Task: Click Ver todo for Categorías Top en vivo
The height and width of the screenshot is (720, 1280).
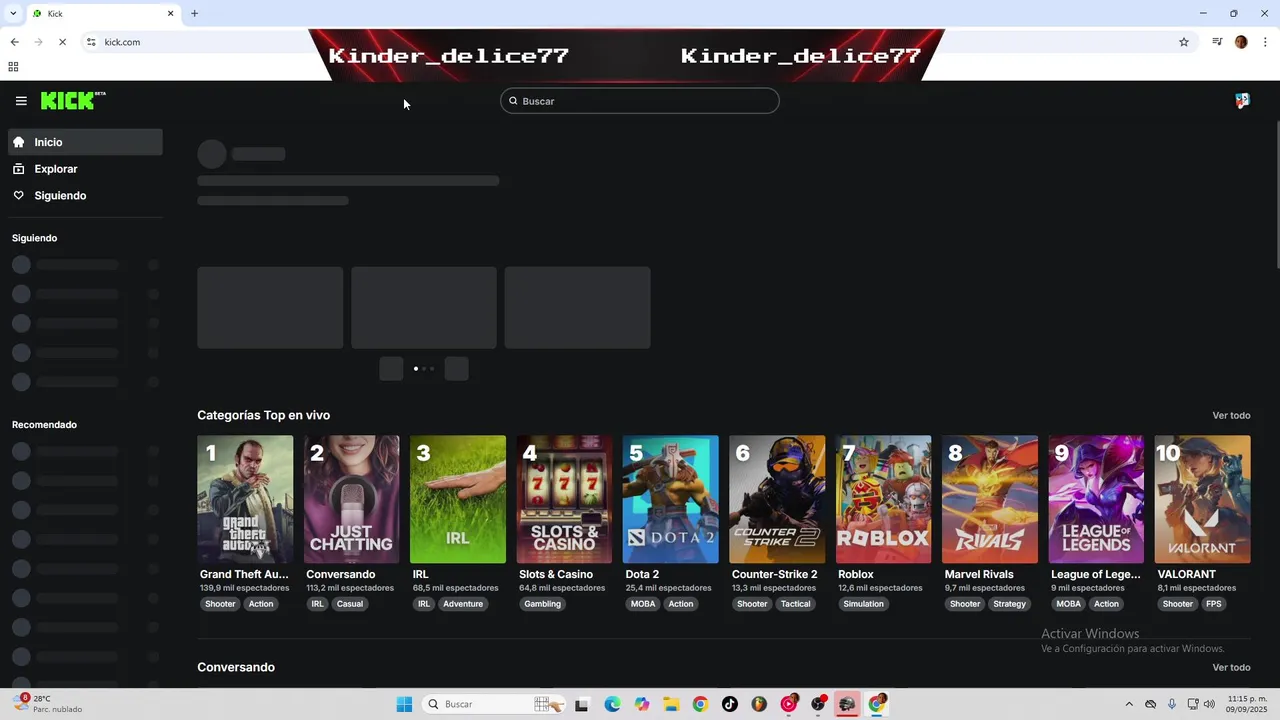Action: coord(1231,415)
